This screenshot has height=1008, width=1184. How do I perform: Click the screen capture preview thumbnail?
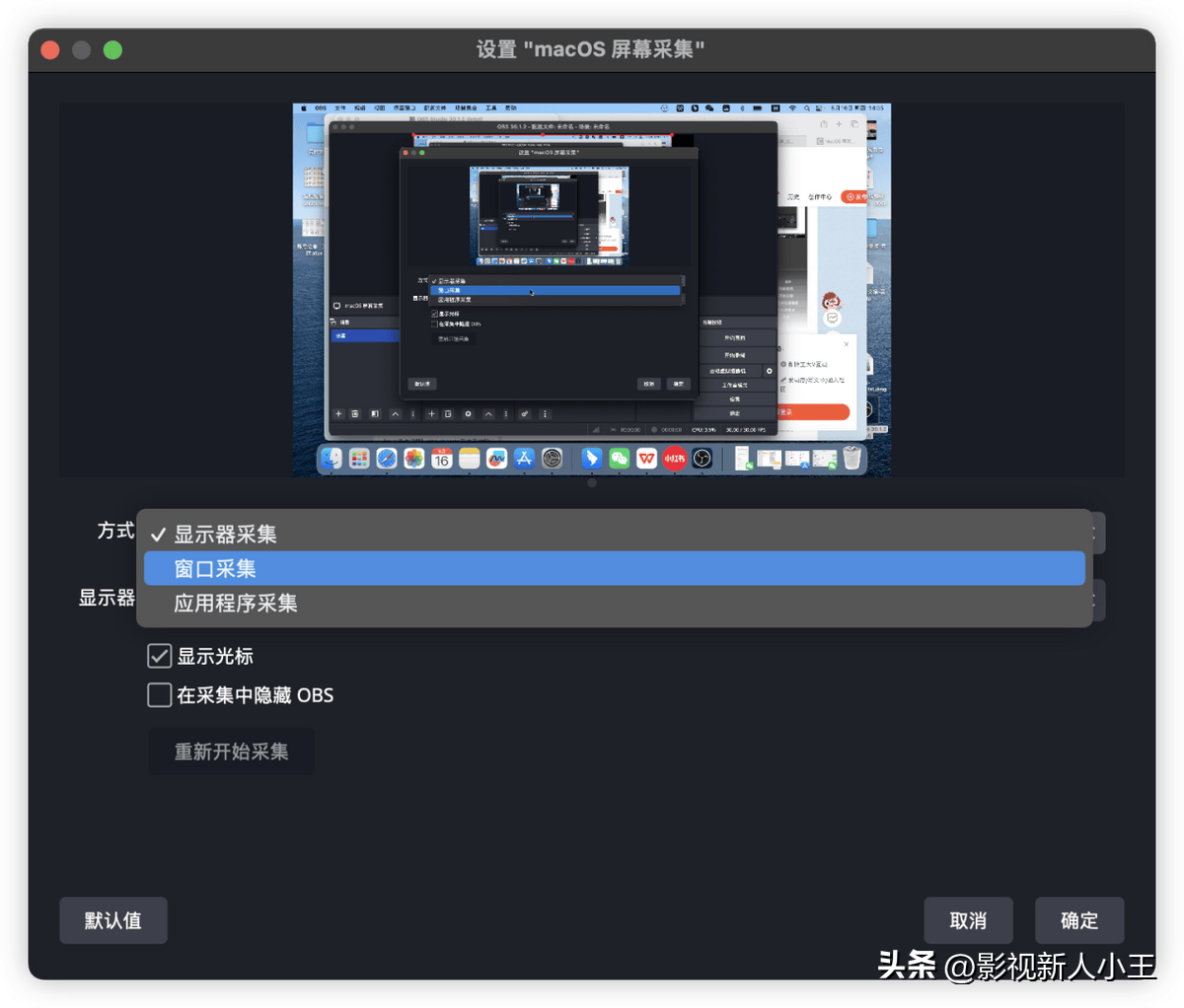pos(592,291)
